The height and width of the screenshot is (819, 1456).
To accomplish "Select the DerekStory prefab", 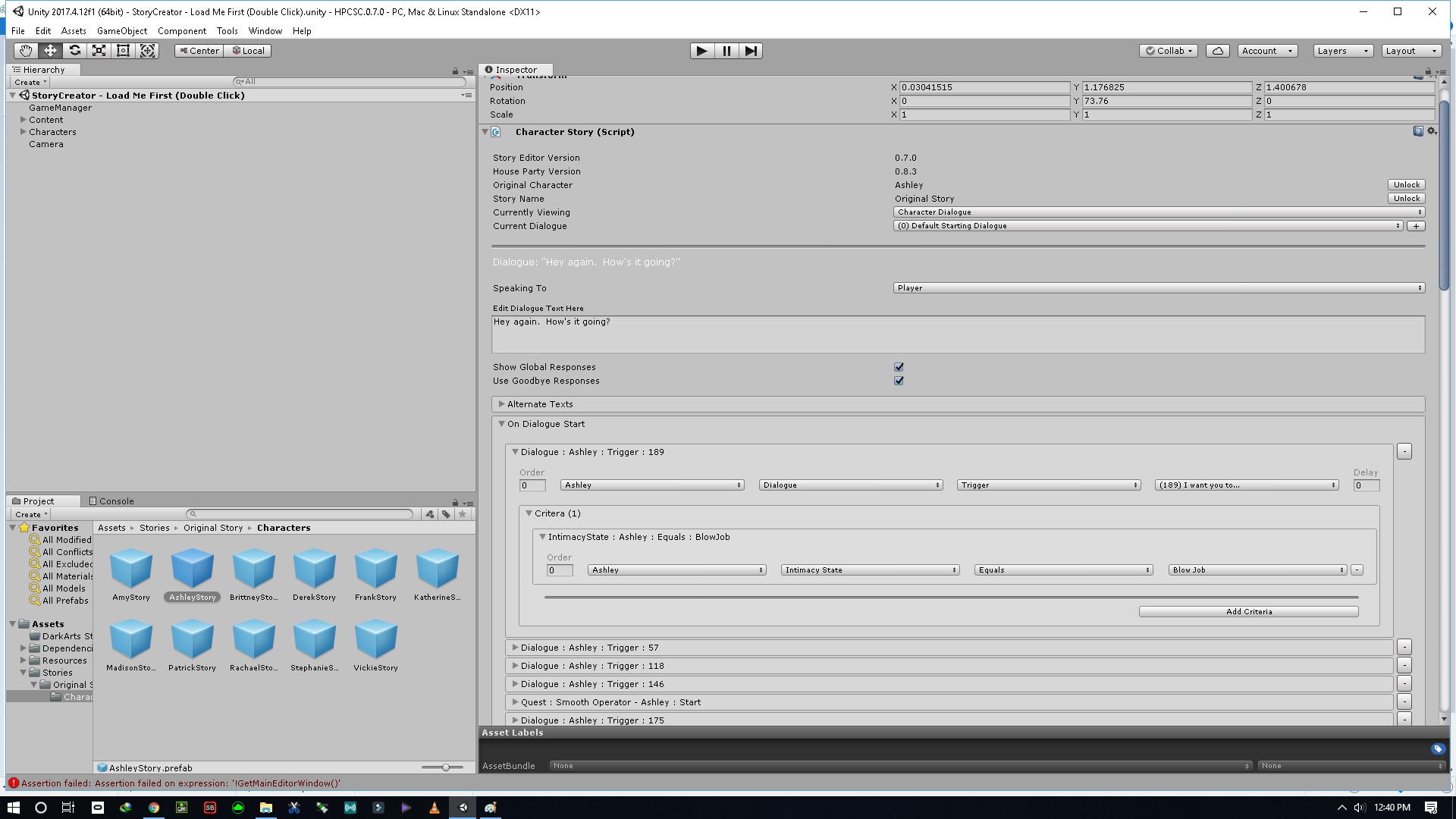I will click(314, 575).
